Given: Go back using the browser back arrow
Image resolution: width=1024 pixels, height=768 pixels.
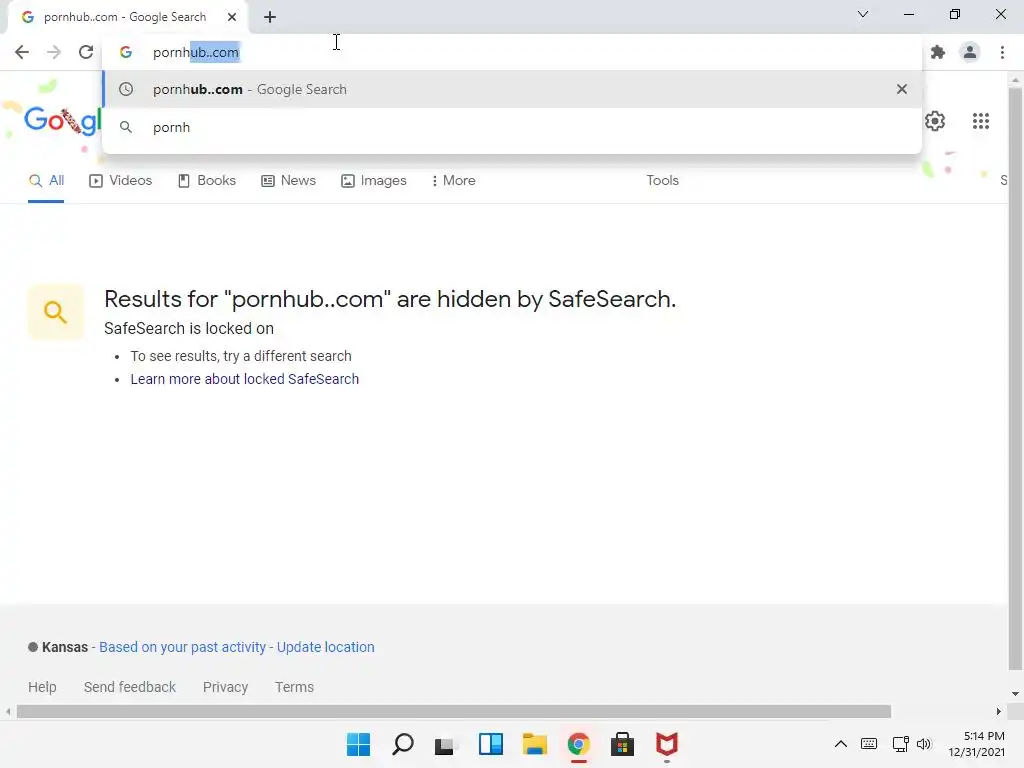Looking at the screenshot, I should point(22,52).
